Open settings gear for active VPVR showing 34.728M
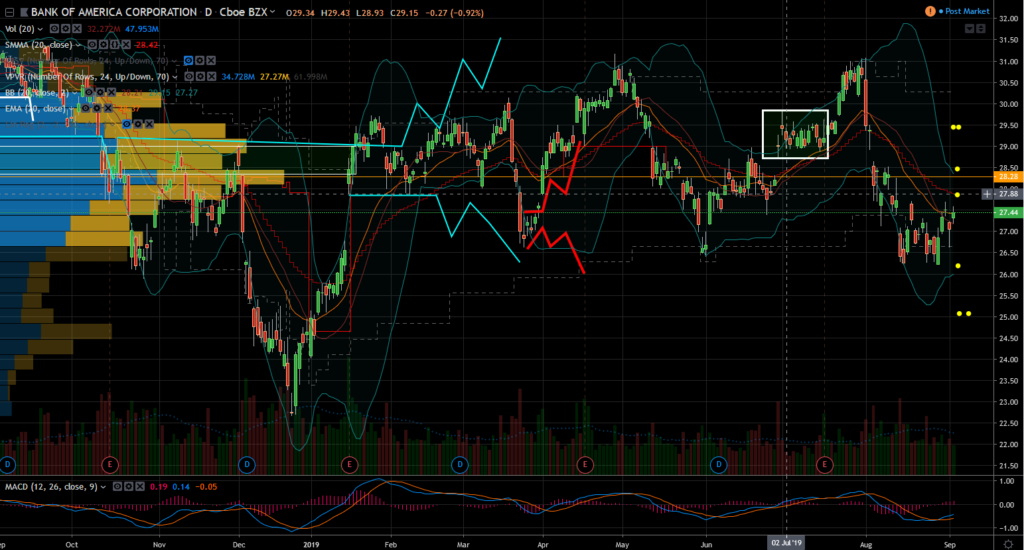1024x550 pixels. [x=200, y=76]
